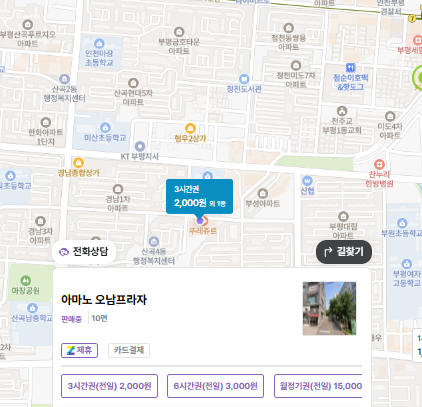Click the 부평여자 고등학교 school icon
Image resolution: width=422 pixels, height=407 pixels.
(x=407, y=264)
